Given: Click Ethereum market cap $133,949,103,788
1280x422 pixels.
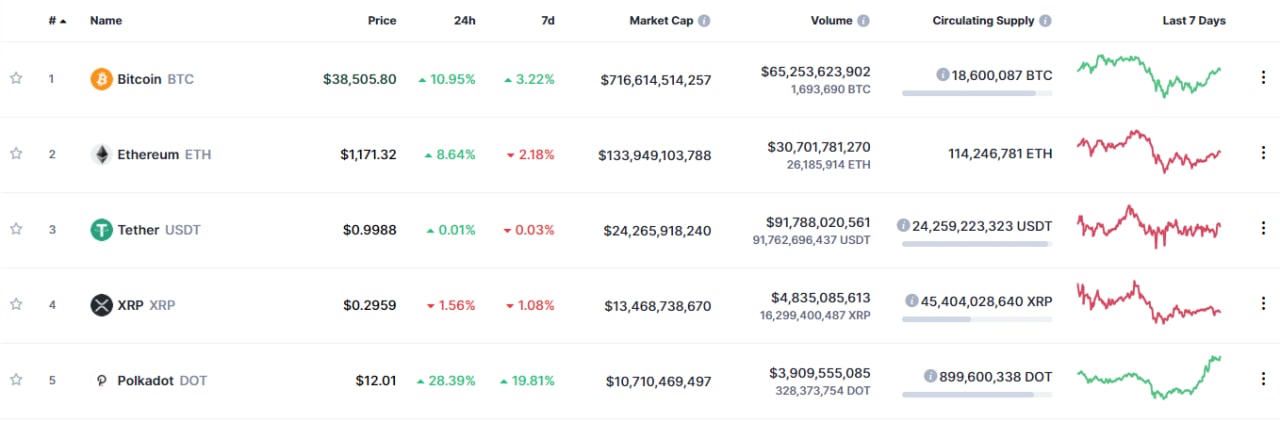Looking at the screenshot, I should click(655, 155).
